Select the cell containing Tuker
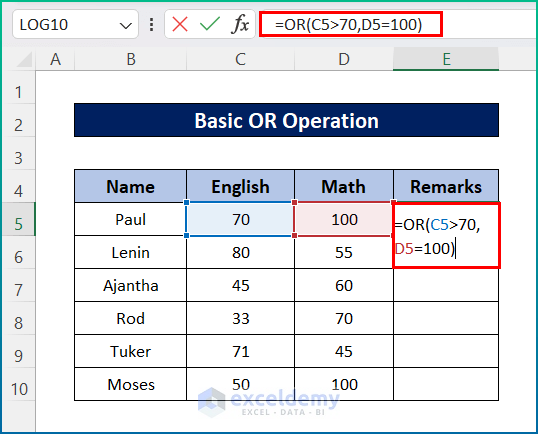 130,351
